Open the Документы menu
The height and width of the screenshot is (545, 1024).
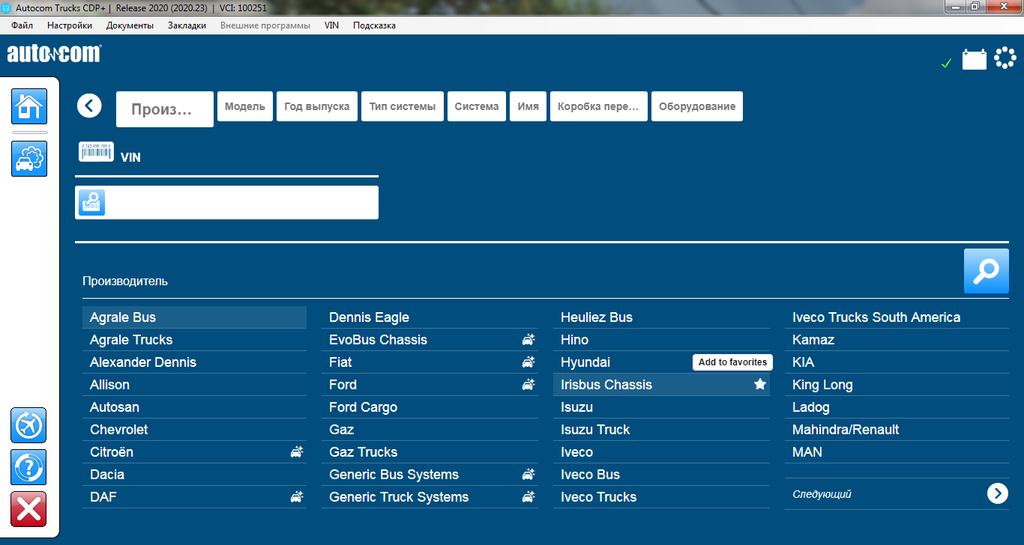coord(130,25)
